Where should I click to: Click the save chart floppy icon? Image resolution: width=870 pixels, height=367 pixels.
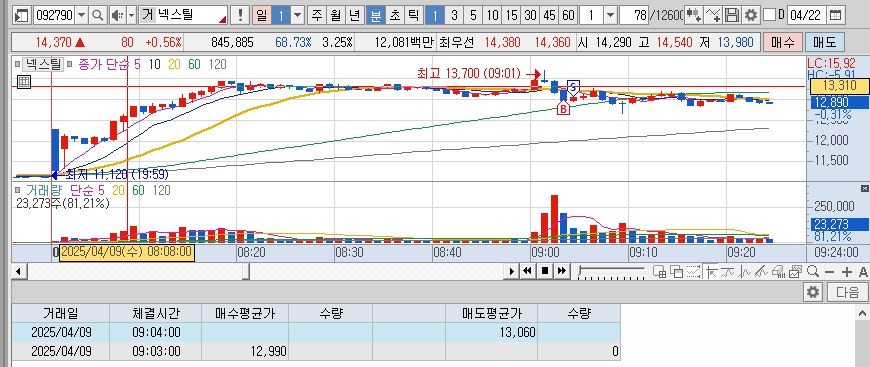(x=732, y=15)
